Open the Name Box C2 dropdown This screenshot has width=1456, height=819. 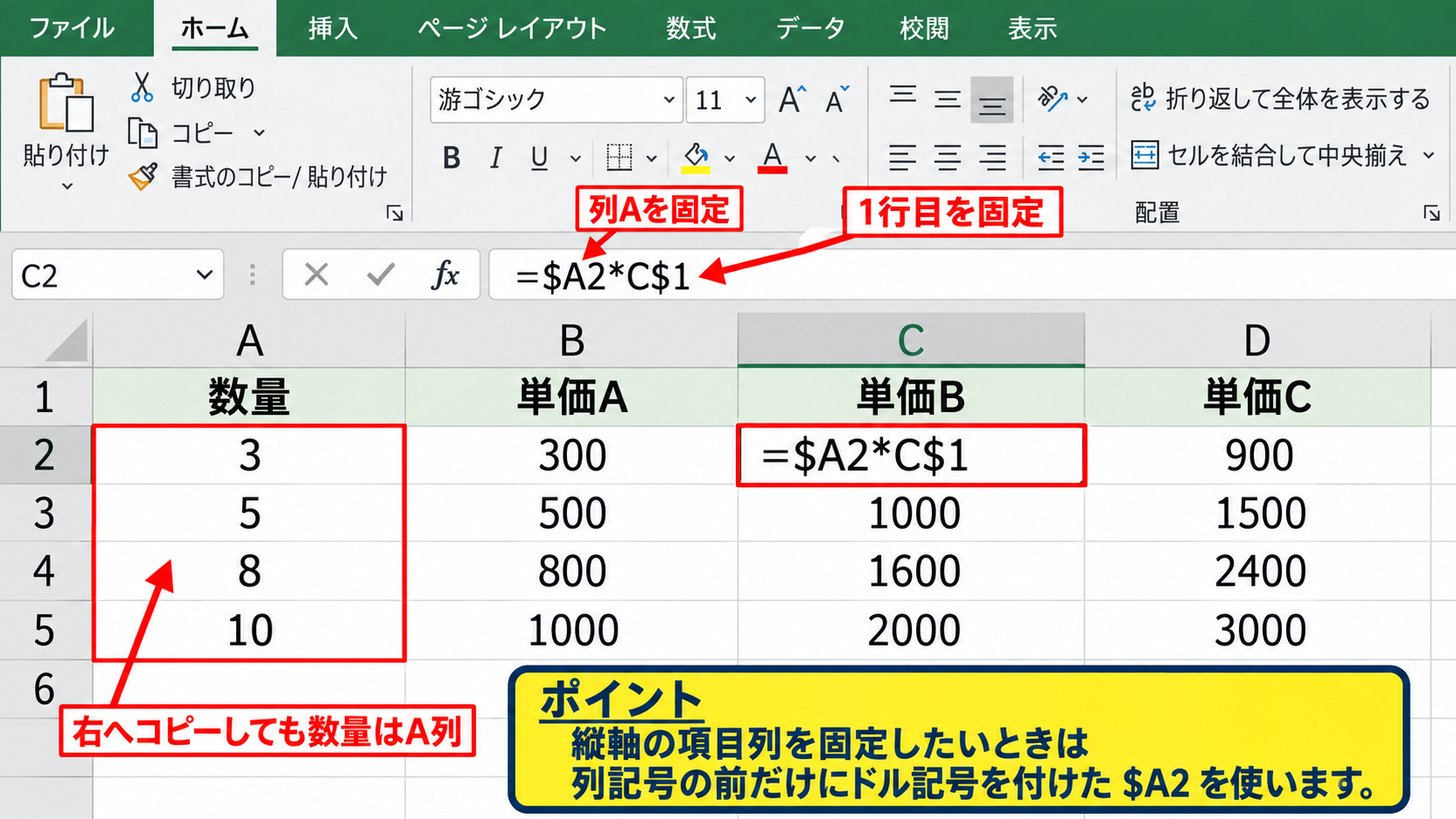205,275
